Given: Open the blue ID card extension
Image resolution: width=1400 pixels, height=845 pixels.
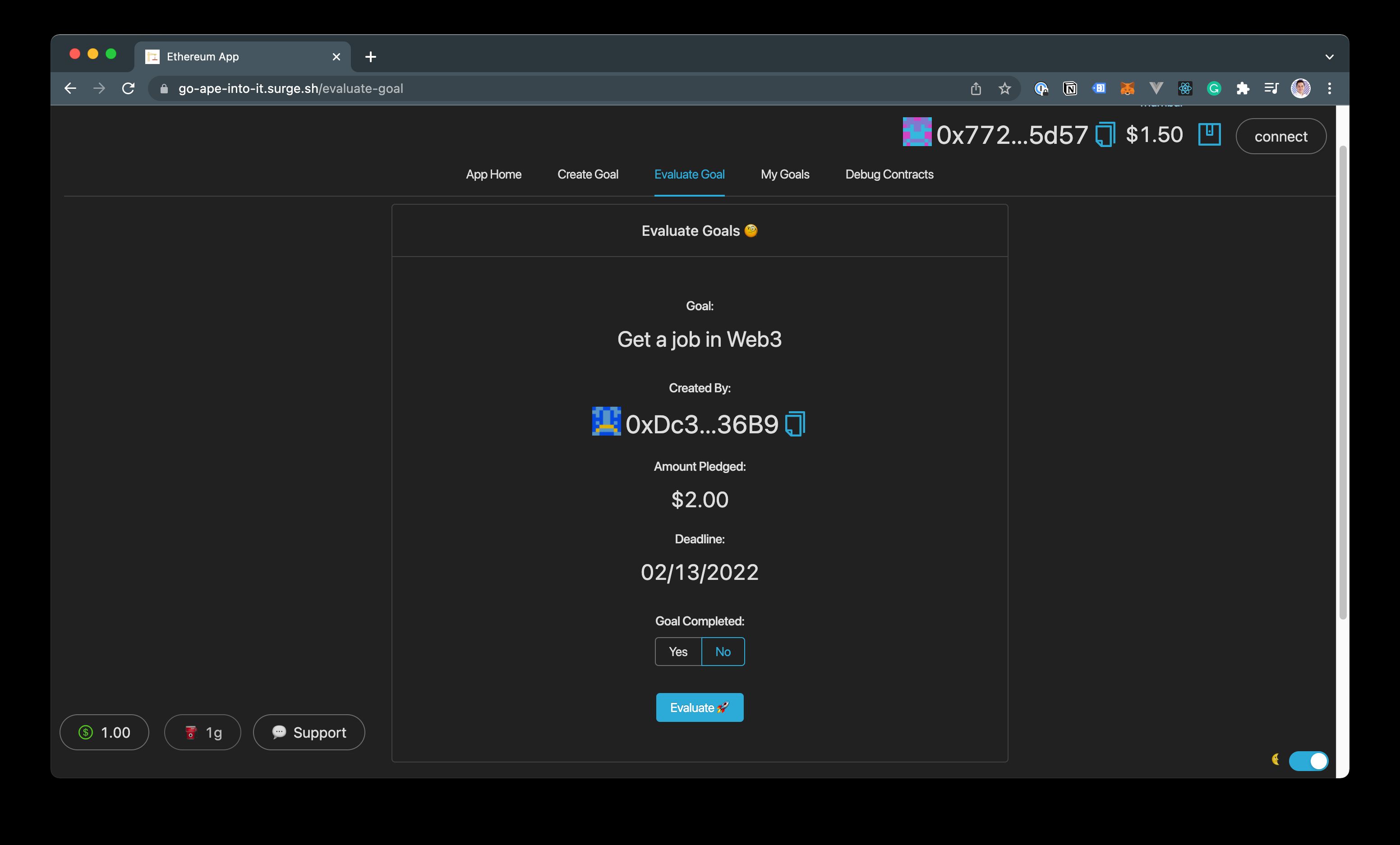Looking at the screenshot, I should pos(1099,88).
